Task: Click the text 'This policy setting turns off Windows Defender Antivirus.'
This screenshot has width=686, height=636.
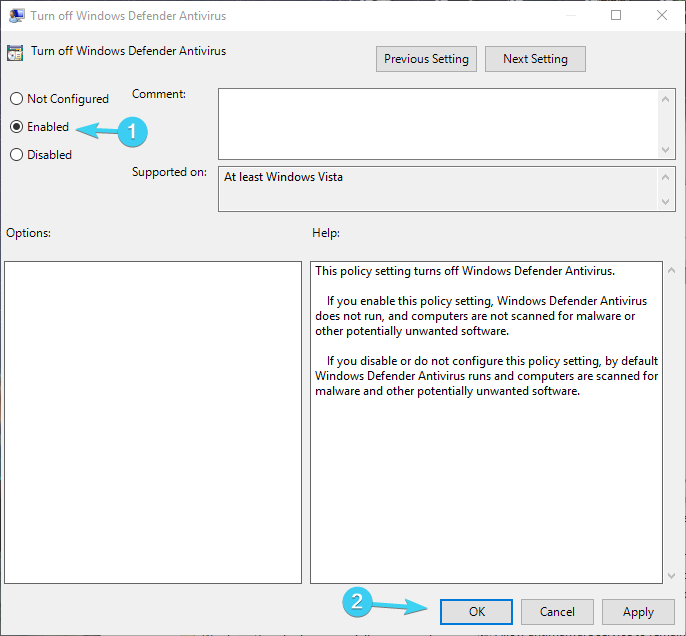Action: pyautogui.click(x=465, y=271)
